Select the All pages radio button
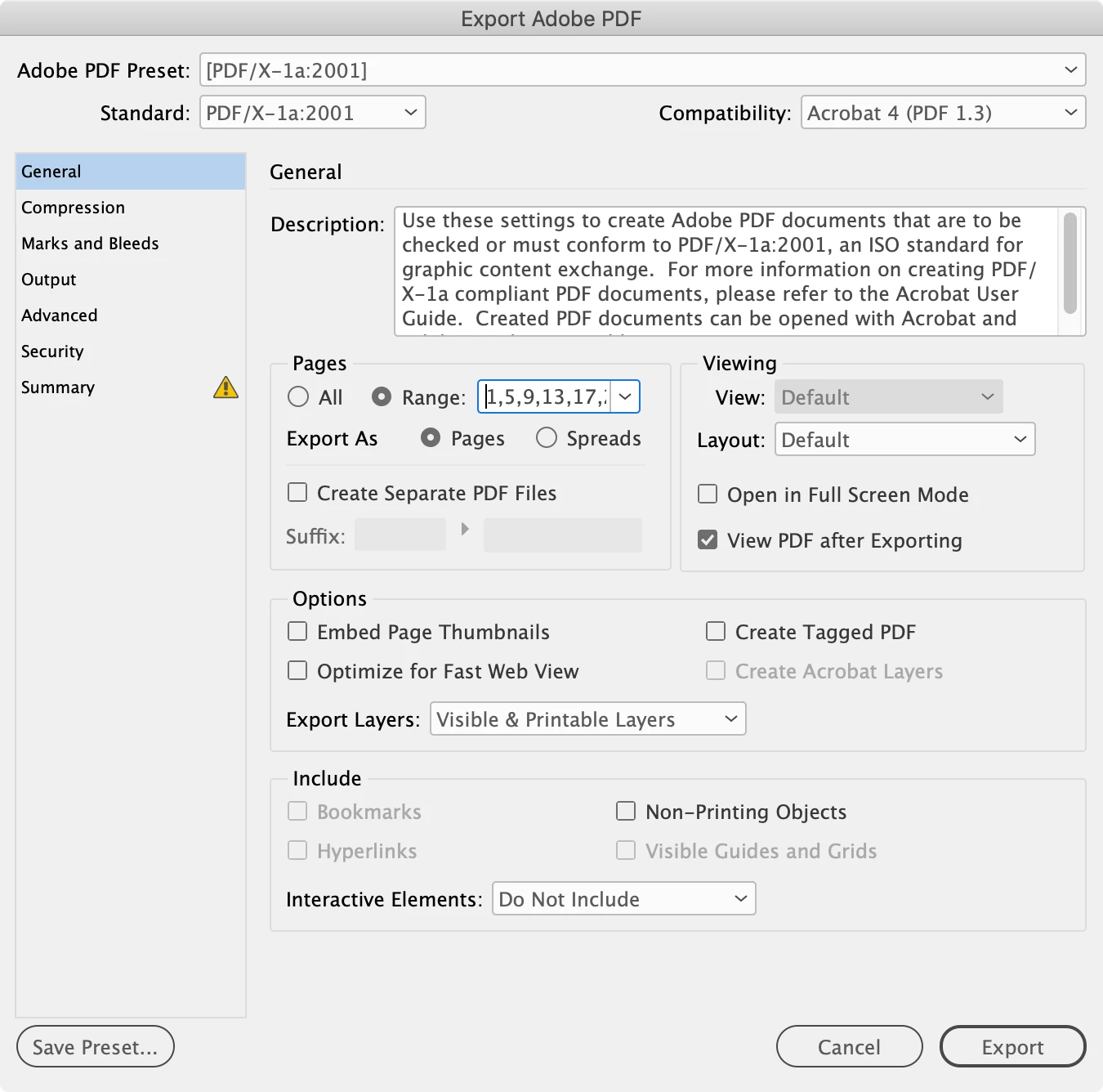1103x1092 pixels. (x=298, y=397)
